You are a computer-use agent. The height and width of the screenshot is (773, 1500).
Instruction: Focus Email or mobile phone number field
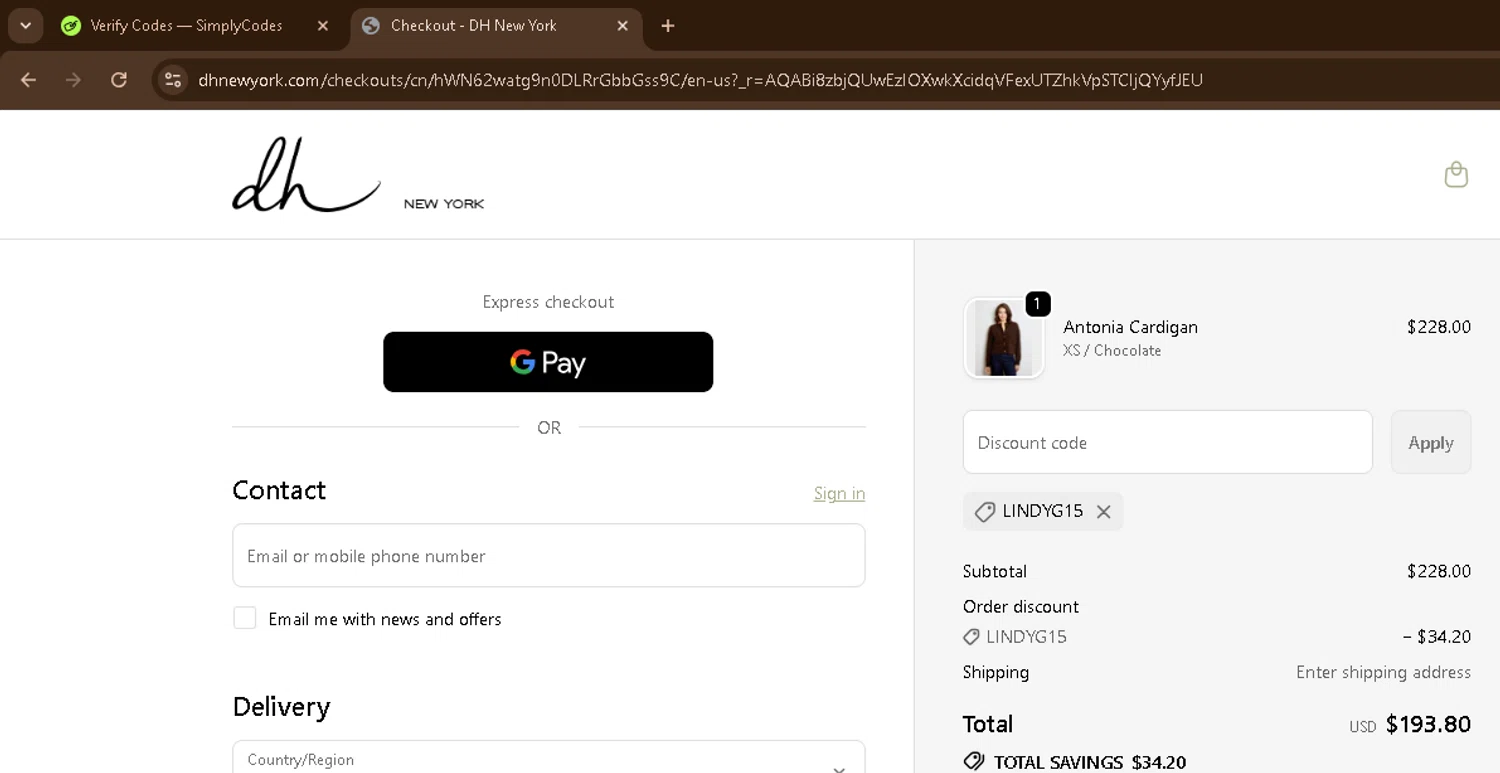[548, 555]
